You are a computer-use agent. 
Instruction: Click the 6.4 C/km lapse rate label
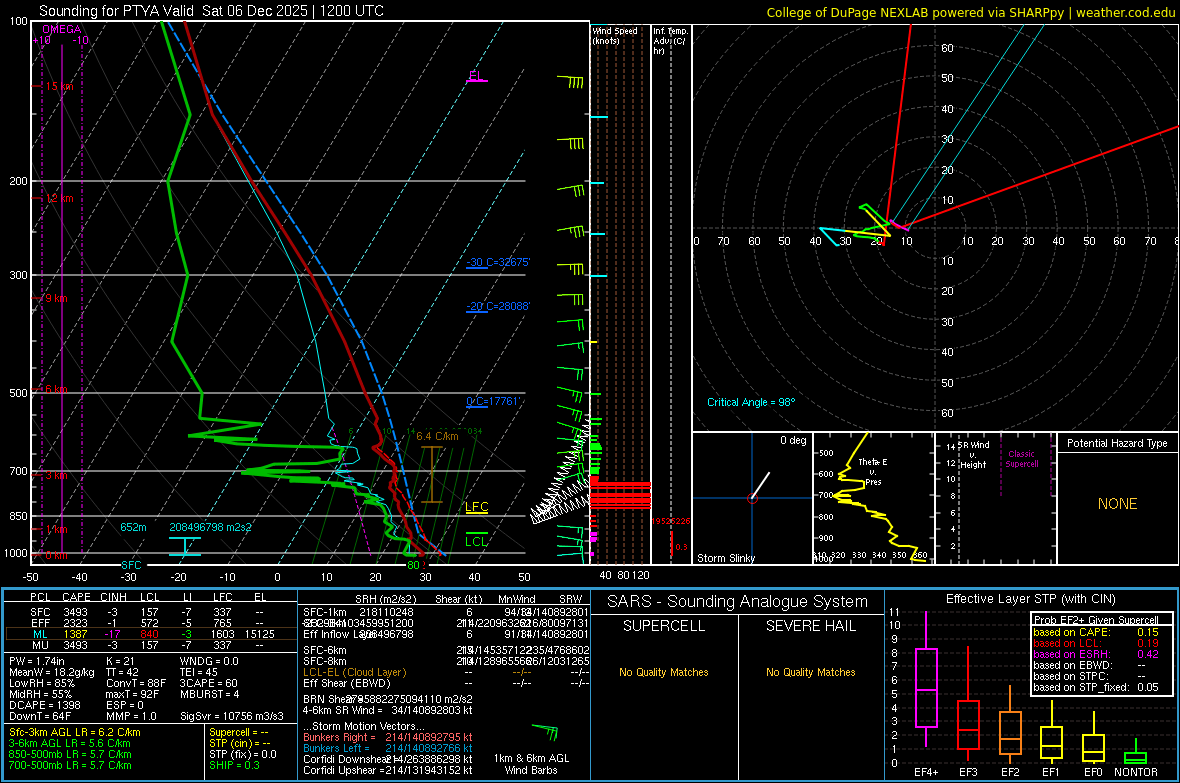click(437, 436)
